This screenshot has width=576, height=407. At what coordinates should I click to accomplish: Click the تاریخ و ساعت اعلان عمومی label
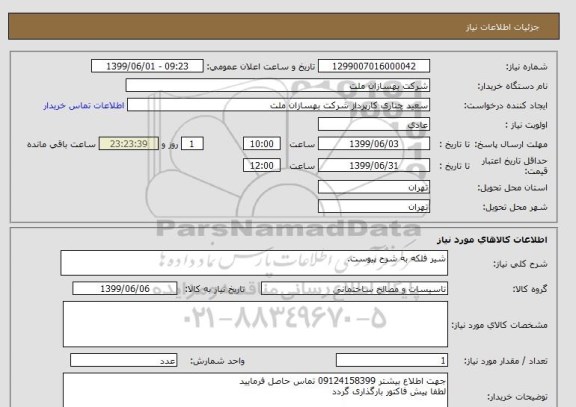pyautogui.click(x=261, y=67)
